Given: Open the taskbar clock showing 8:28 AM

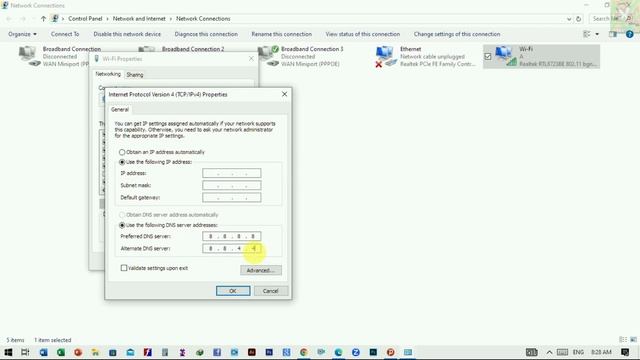Looking at the screenshot, I should pyautogui.click(x=601, y=352).
